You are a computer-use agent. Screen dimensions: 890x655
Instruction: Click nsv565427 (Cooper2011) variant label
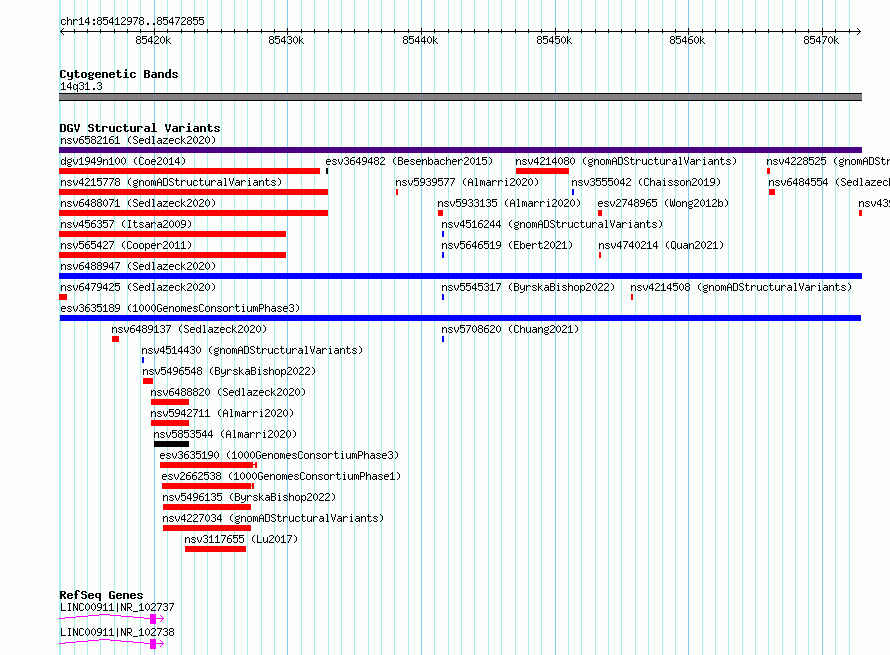coord(126,245)
